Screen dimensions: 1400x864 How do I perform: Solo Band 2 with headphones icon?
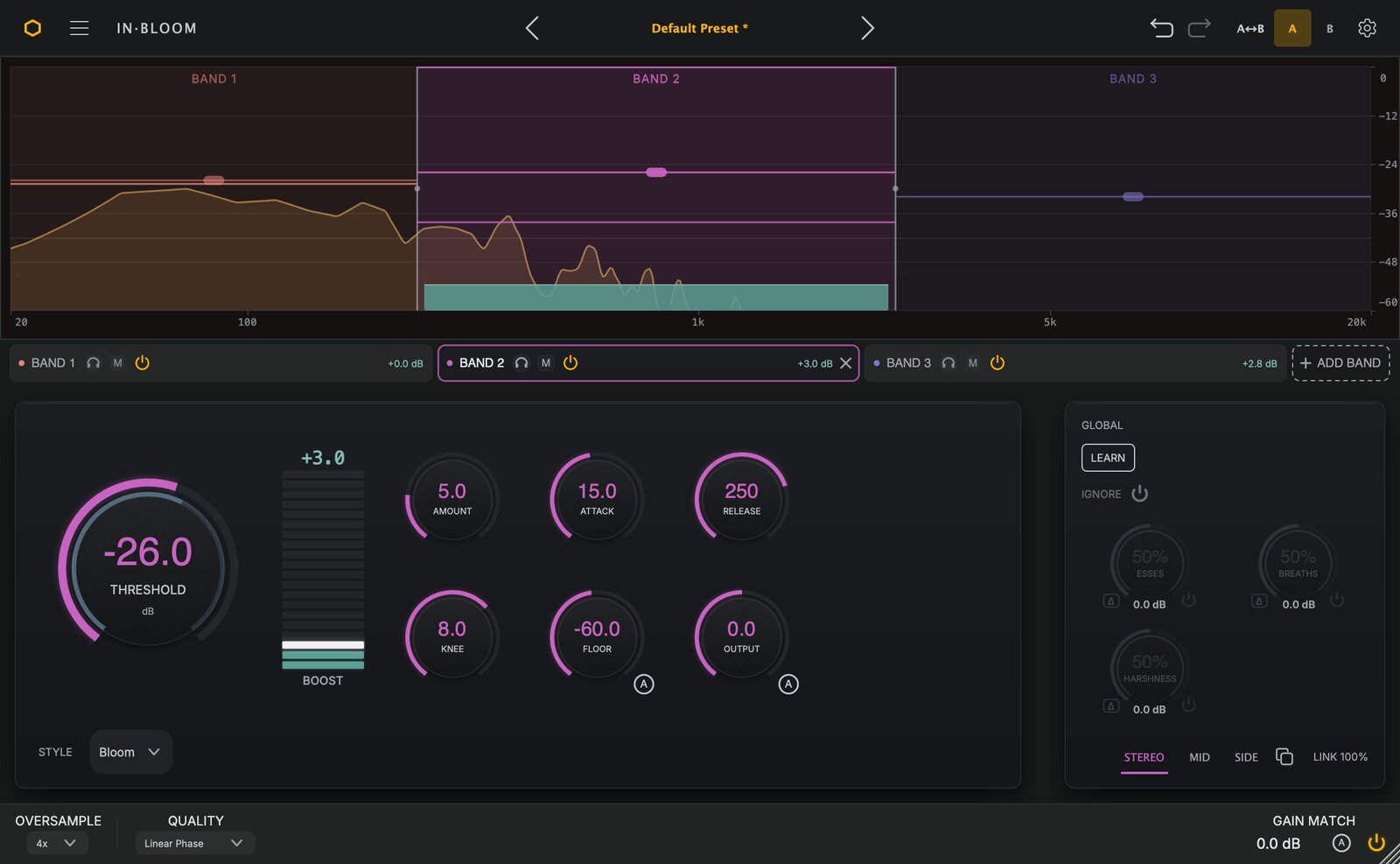coord(521,363)
